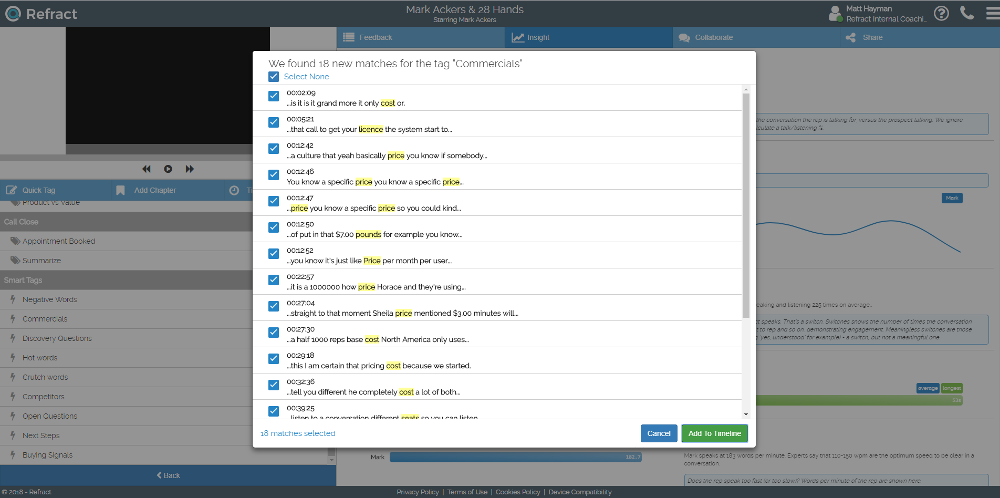Uncheck the 00:27:30 match checkbox
The image size is (1000, 498).
pyautogui.click(x=274, y=332)
